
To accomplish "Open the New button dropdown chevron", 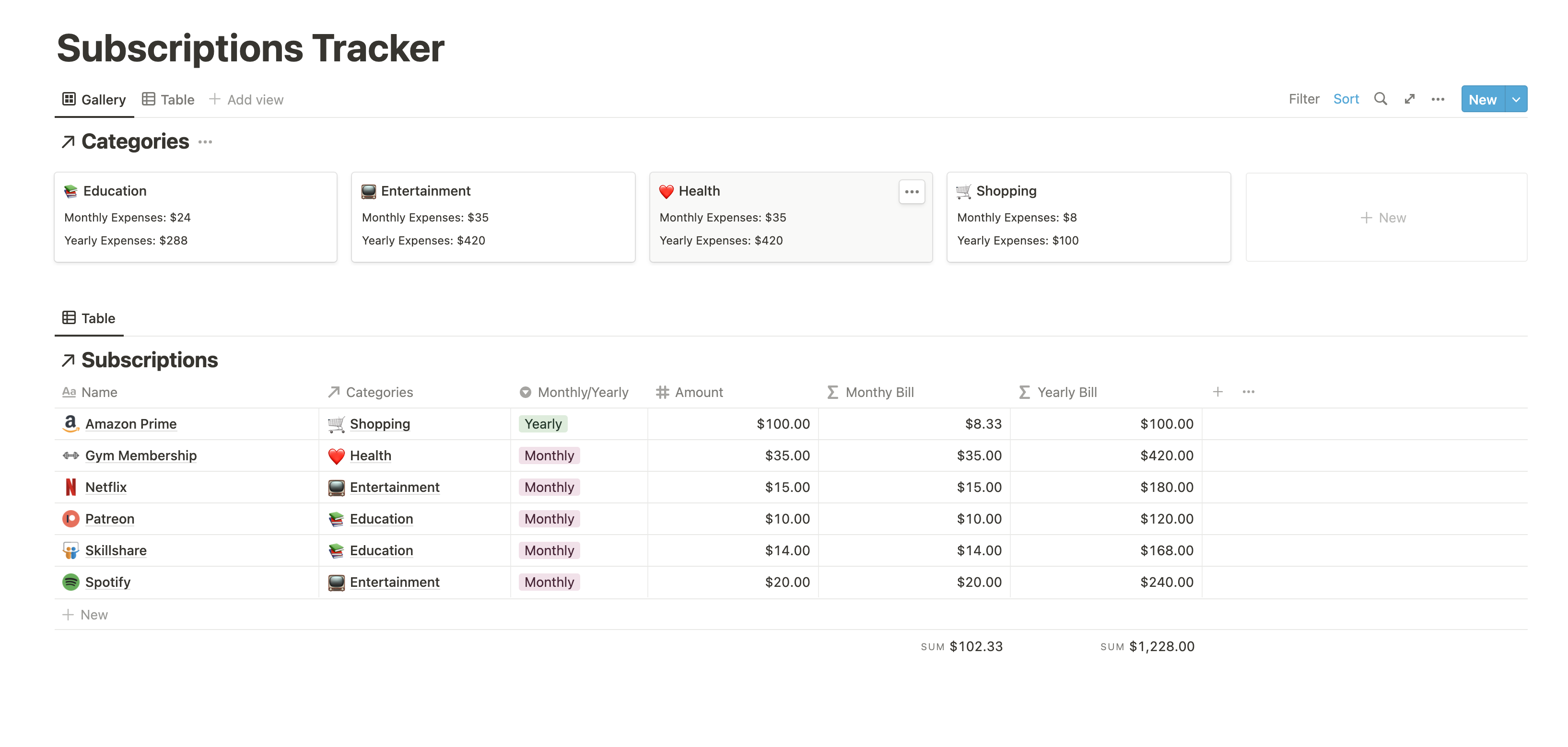I will pos(1516,99).
